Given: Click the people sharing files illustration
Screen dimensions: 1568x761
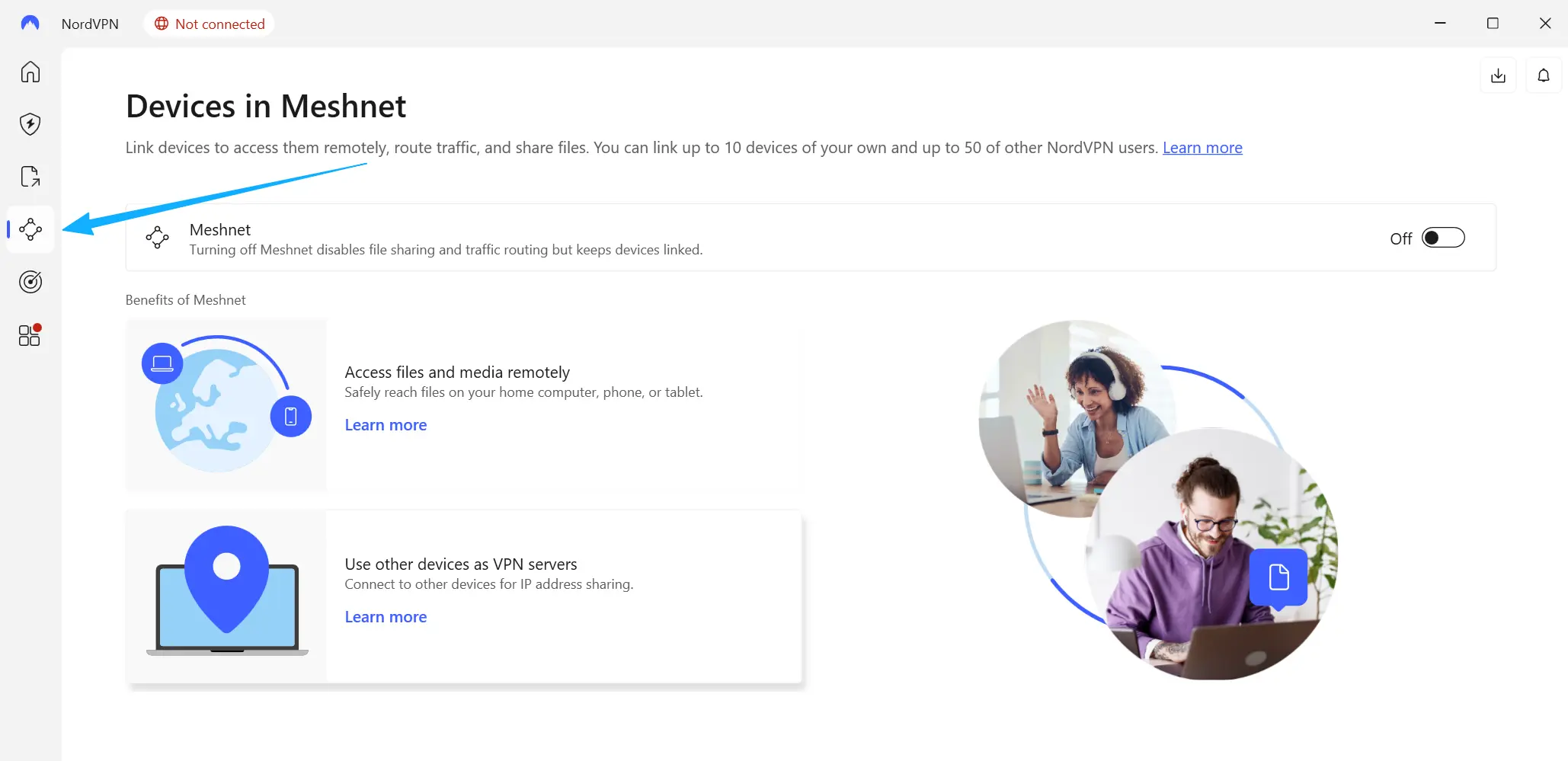Looking at the screenshot, I should pos(1158,500).
